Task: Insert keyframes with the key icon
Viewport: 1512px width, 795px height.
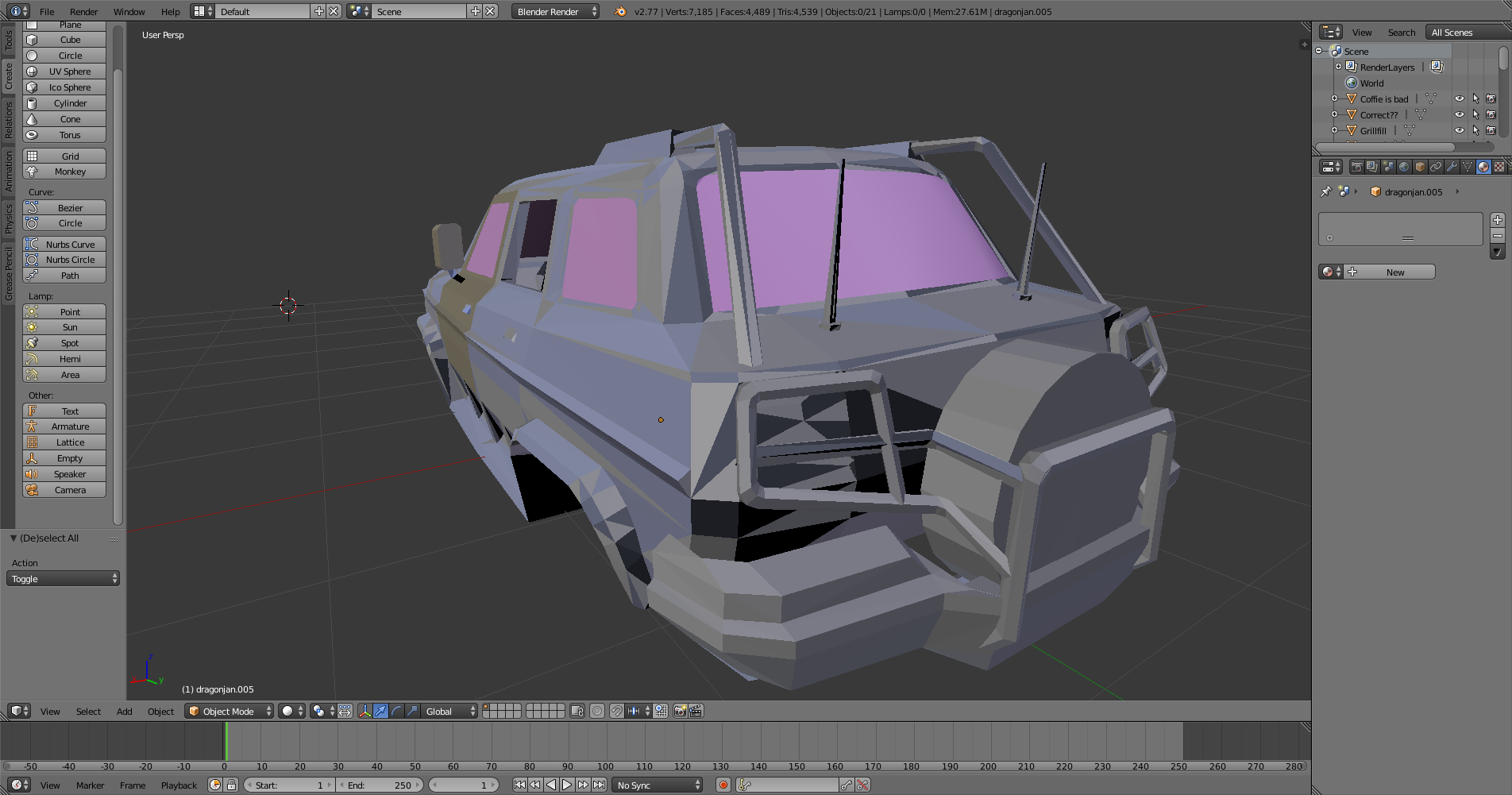Action: point(847,785)
